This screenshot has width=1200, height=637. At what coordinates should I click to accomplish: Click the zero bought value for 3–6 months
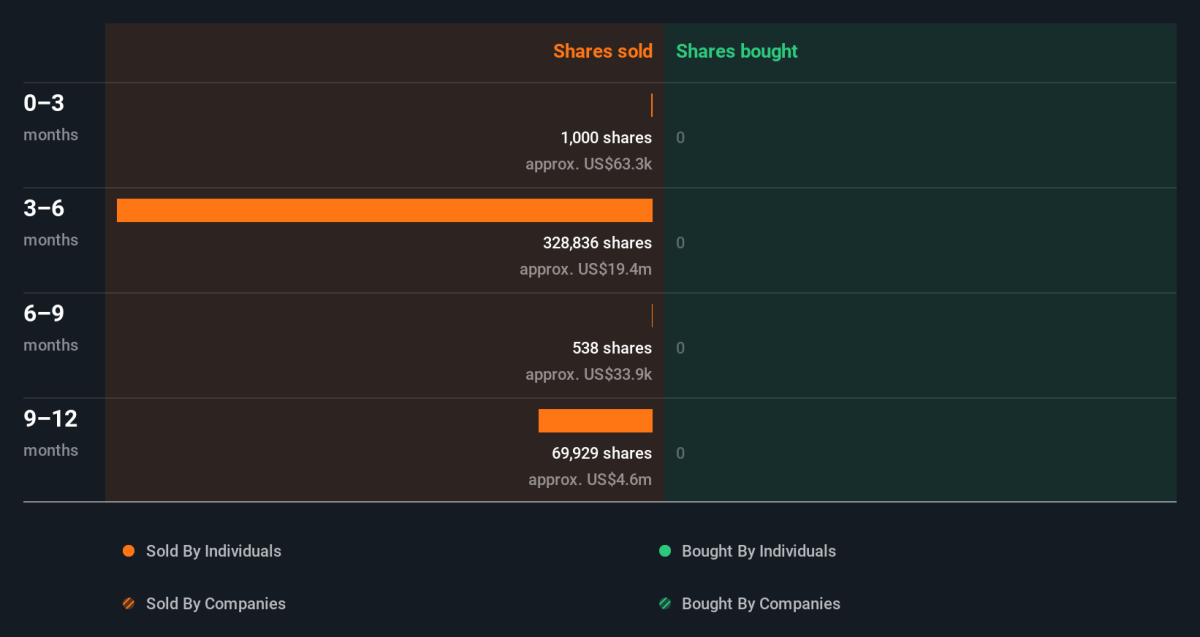click(680, 243)
